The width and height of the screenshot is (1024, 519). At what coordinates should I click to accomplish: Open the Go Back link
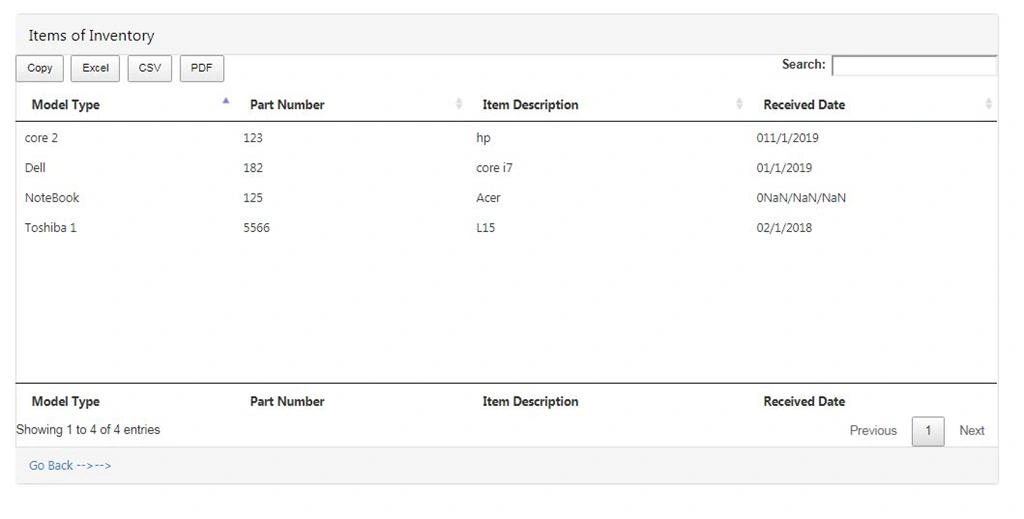(70, 465)
